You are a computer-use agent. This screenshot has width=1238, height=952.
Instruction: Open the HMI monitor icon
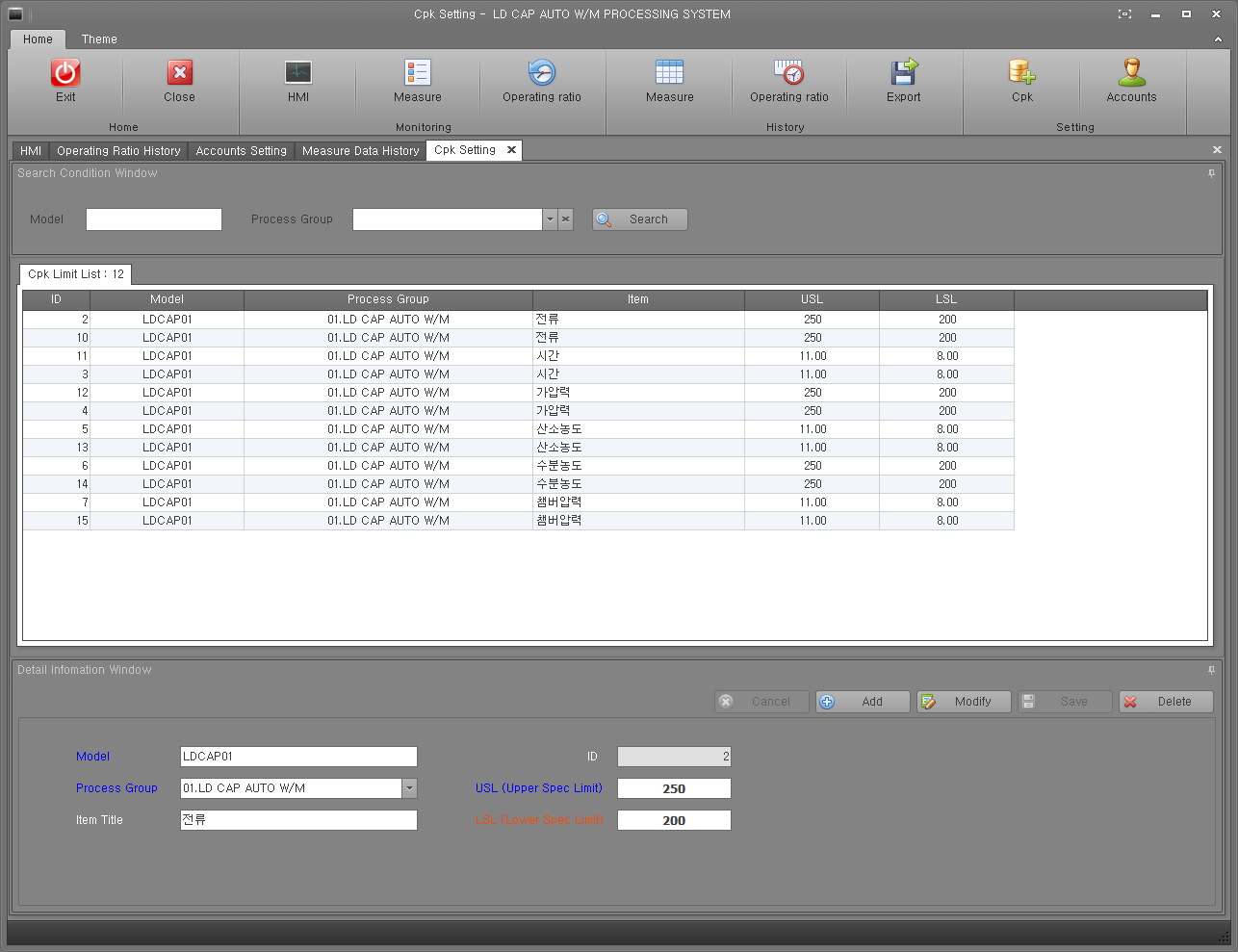point(298,73)
